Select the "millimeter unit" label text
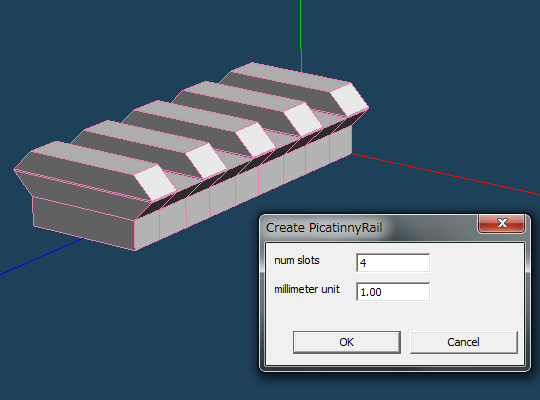This screenshot has height=400, width=540. pos(307,289)
